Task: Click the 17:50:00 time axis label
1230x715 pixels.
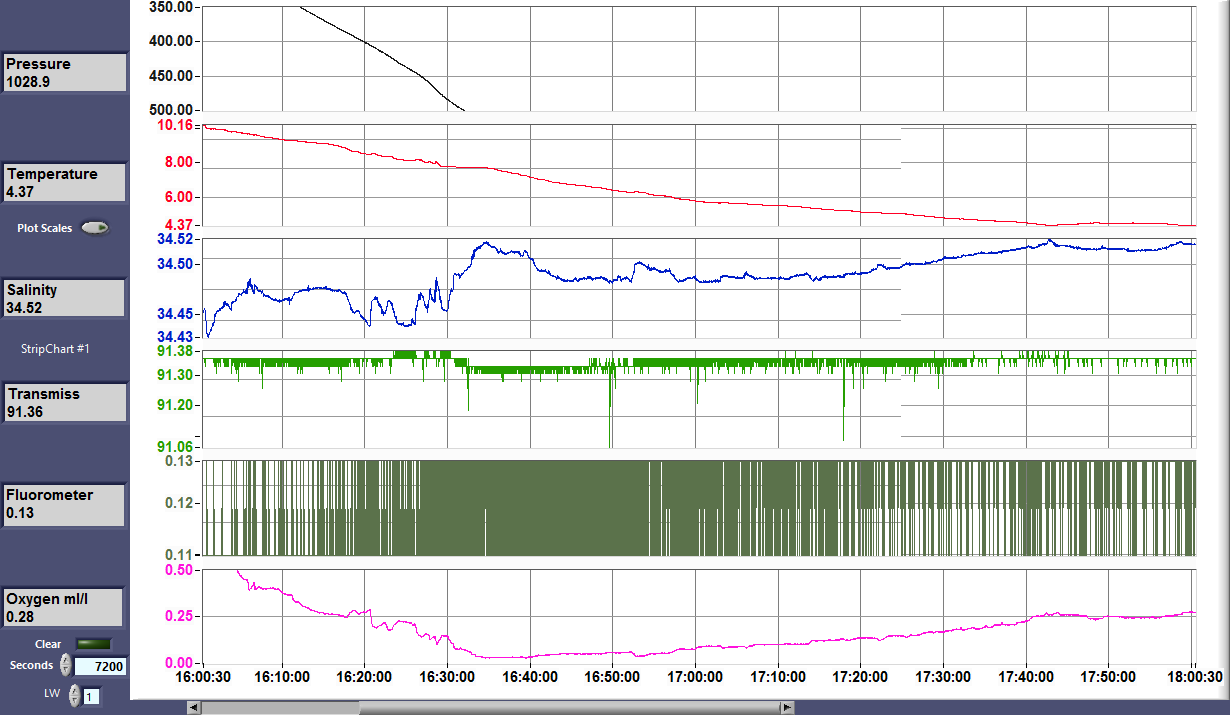Action: (1109, 677)
